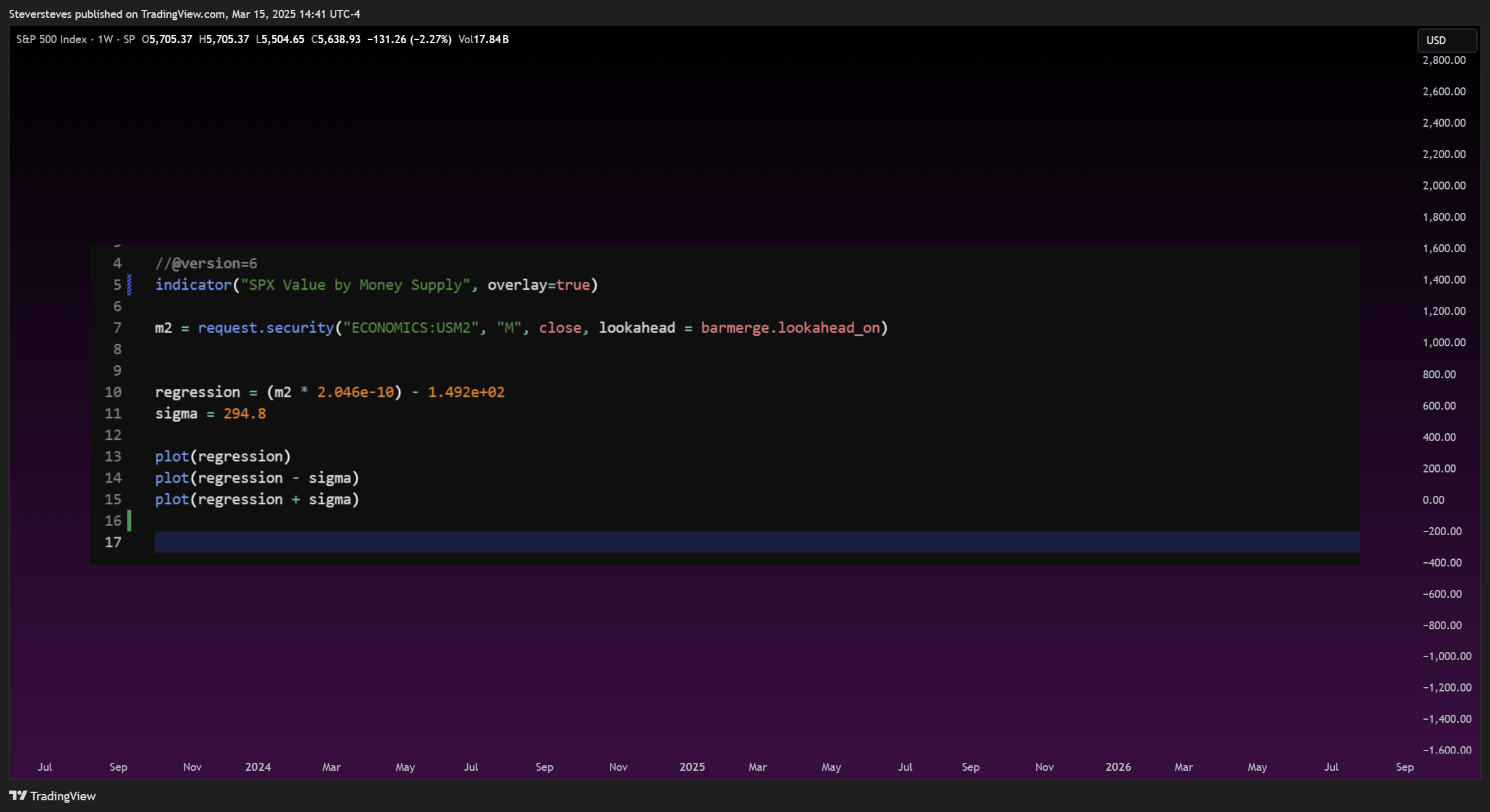Click the published on TradingView.com header text
The height and width of the screenshot is (812, 1490).
[x=184, y=14]
